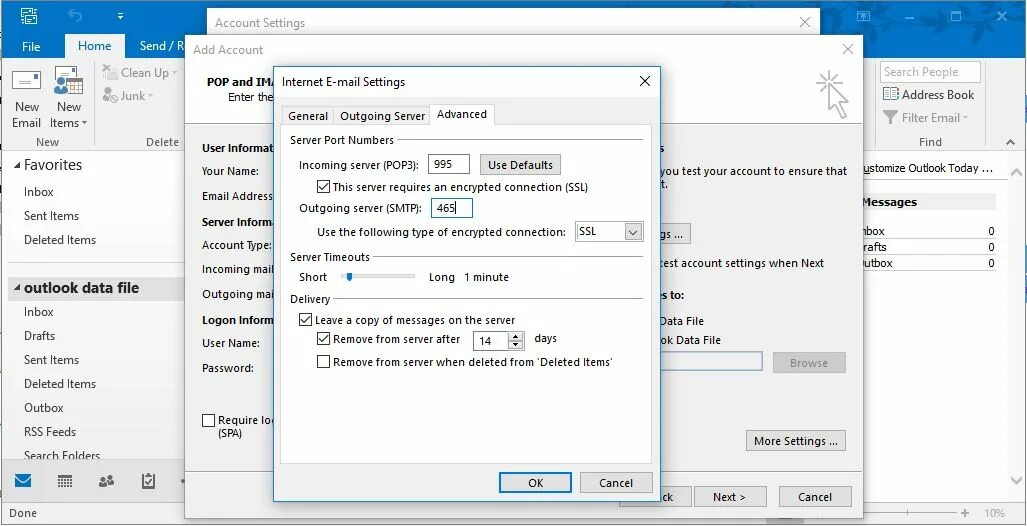
Task: Select the Home ribbon tab
Action: 94,46
